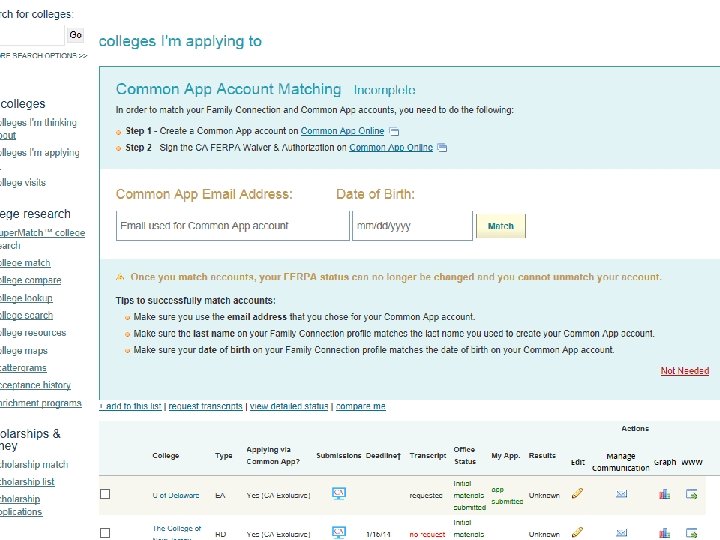
Task: Check The College of New Jersey row checkbox
Action: 105,533
